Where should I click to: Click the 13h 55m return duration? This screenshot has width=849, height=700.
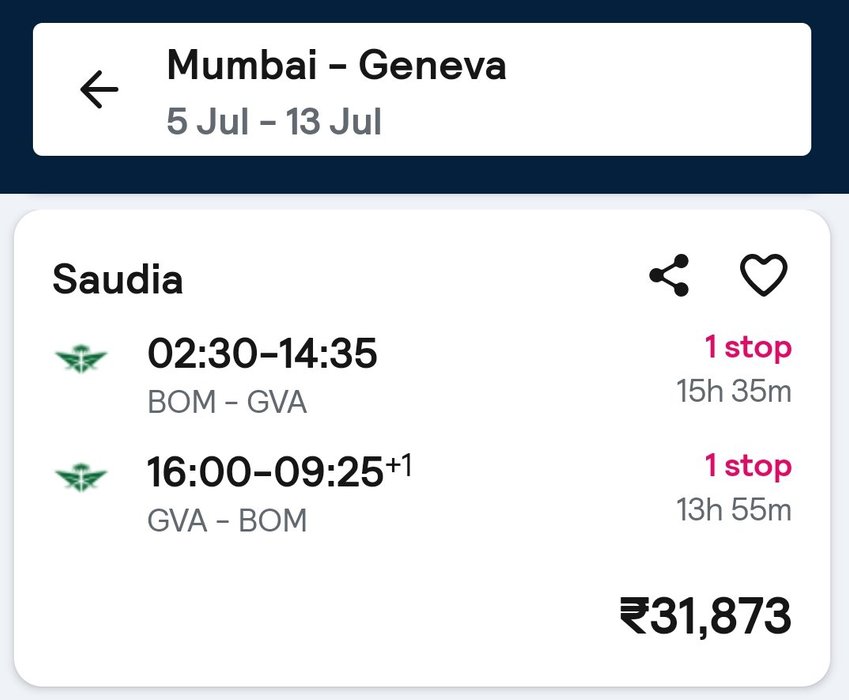733,510
